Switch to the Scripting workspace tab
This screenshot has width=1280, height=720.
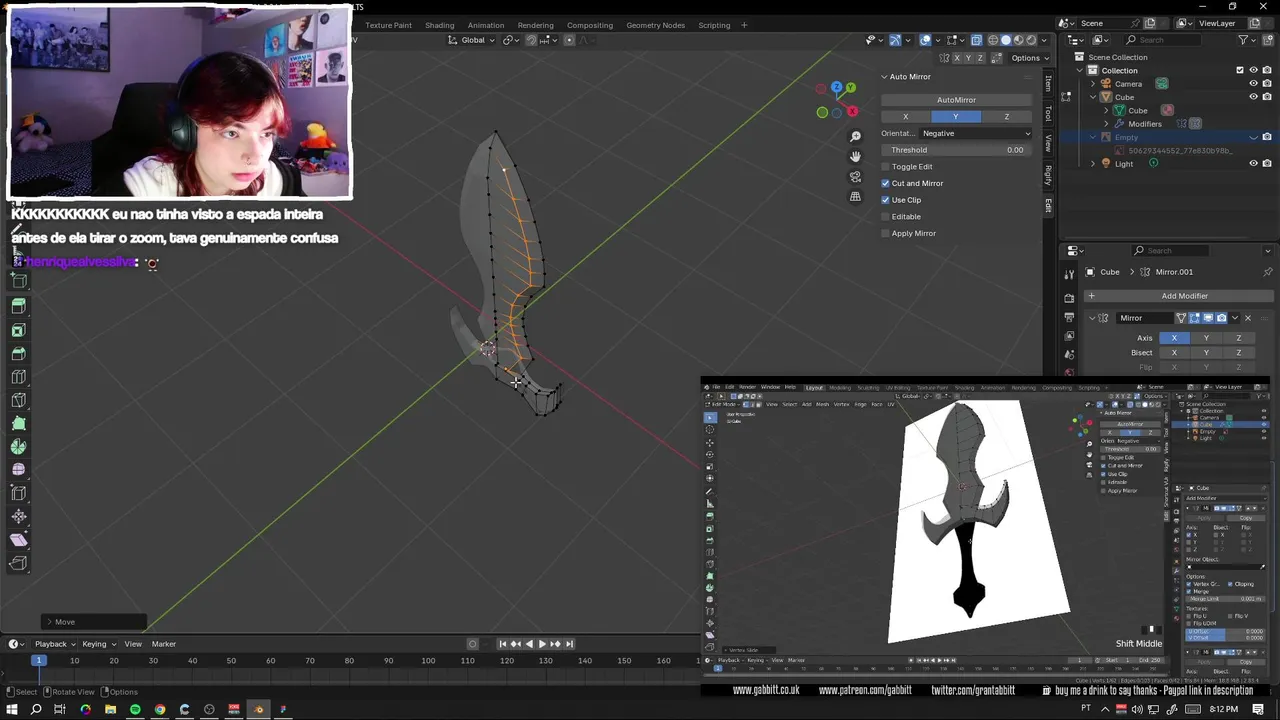[x=714, y=25]
